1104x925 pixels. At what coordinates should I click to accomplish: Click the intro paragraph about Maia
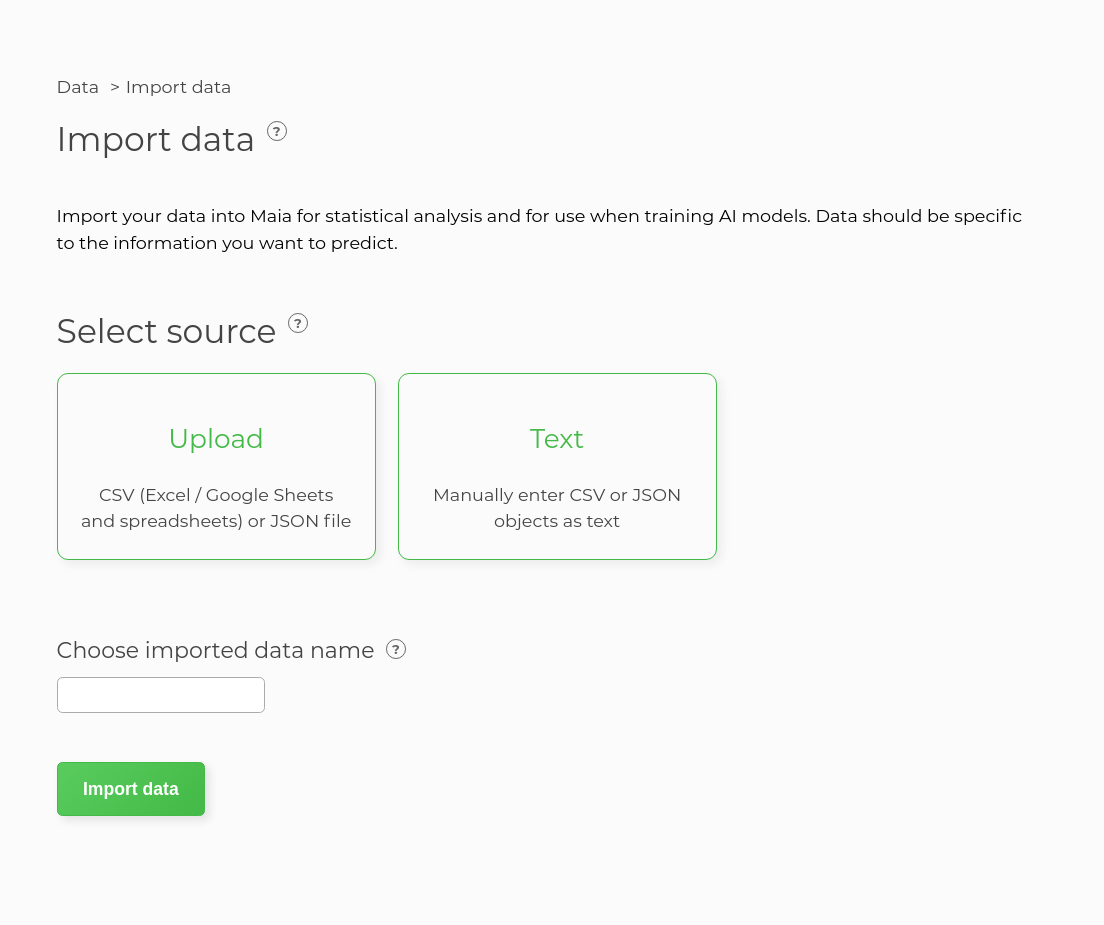tap(539, 229)
